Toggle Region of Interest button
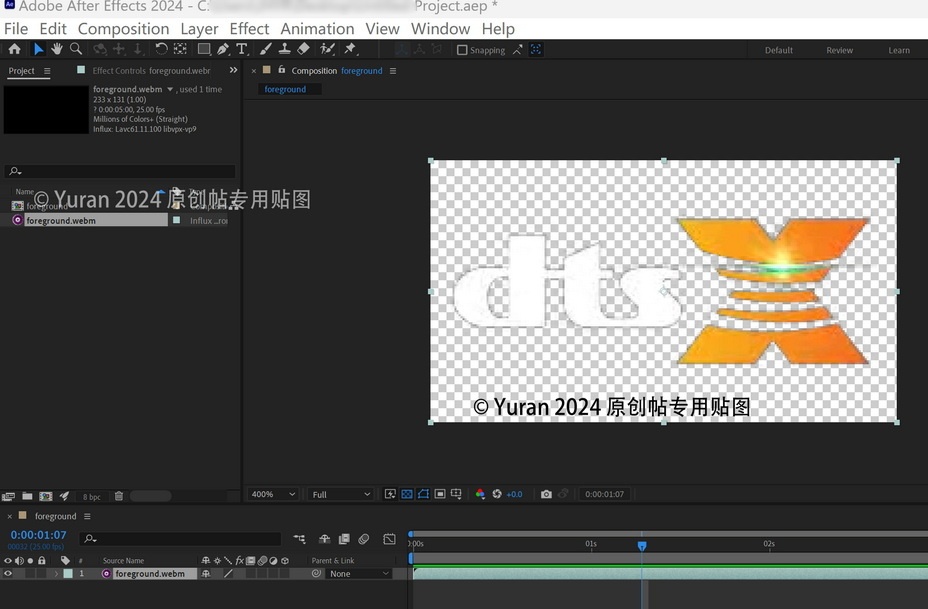 (x=440, y=494)
